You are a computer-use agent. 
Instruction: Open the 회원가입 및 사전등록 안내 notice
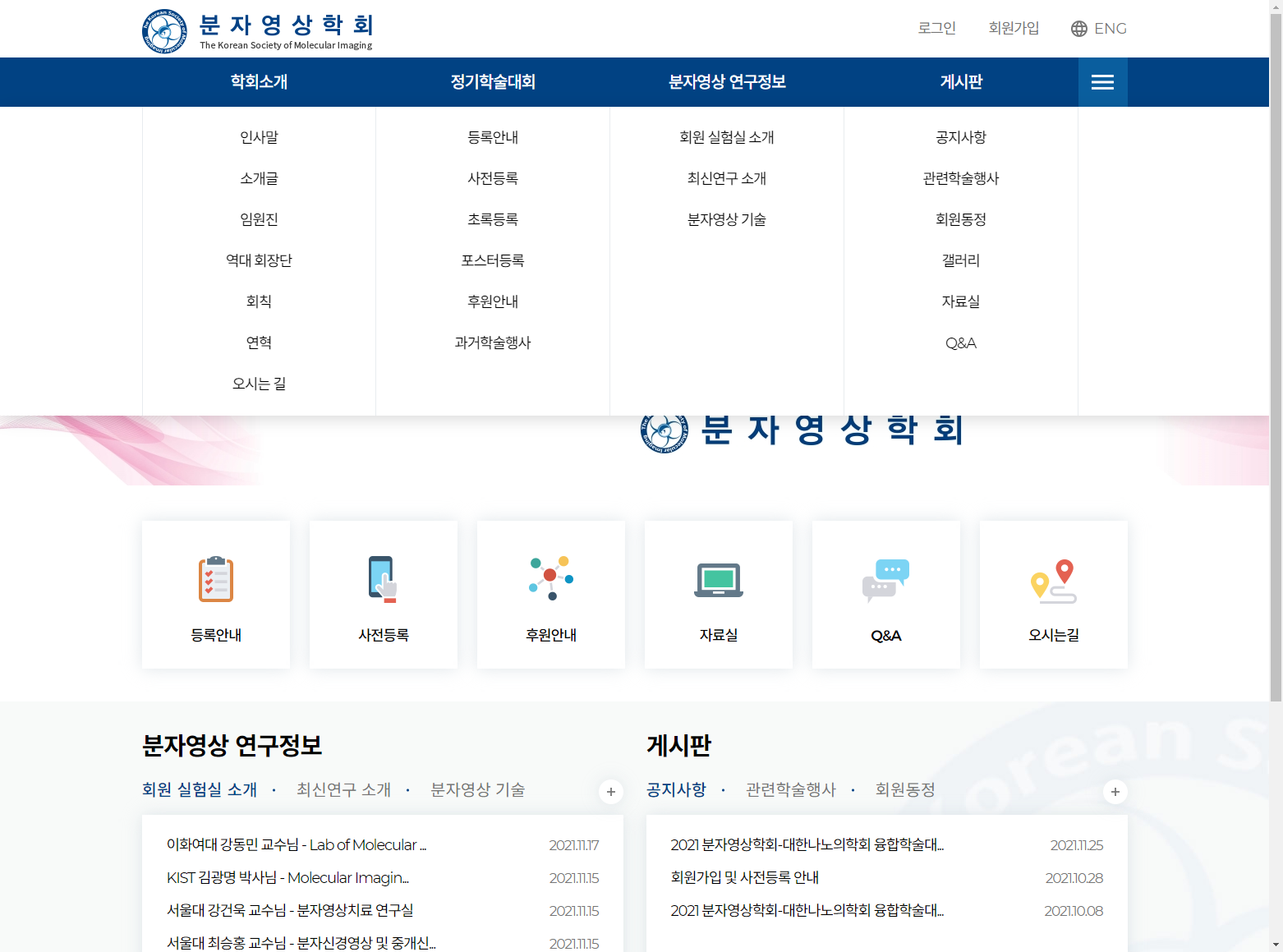coord(745,877)
